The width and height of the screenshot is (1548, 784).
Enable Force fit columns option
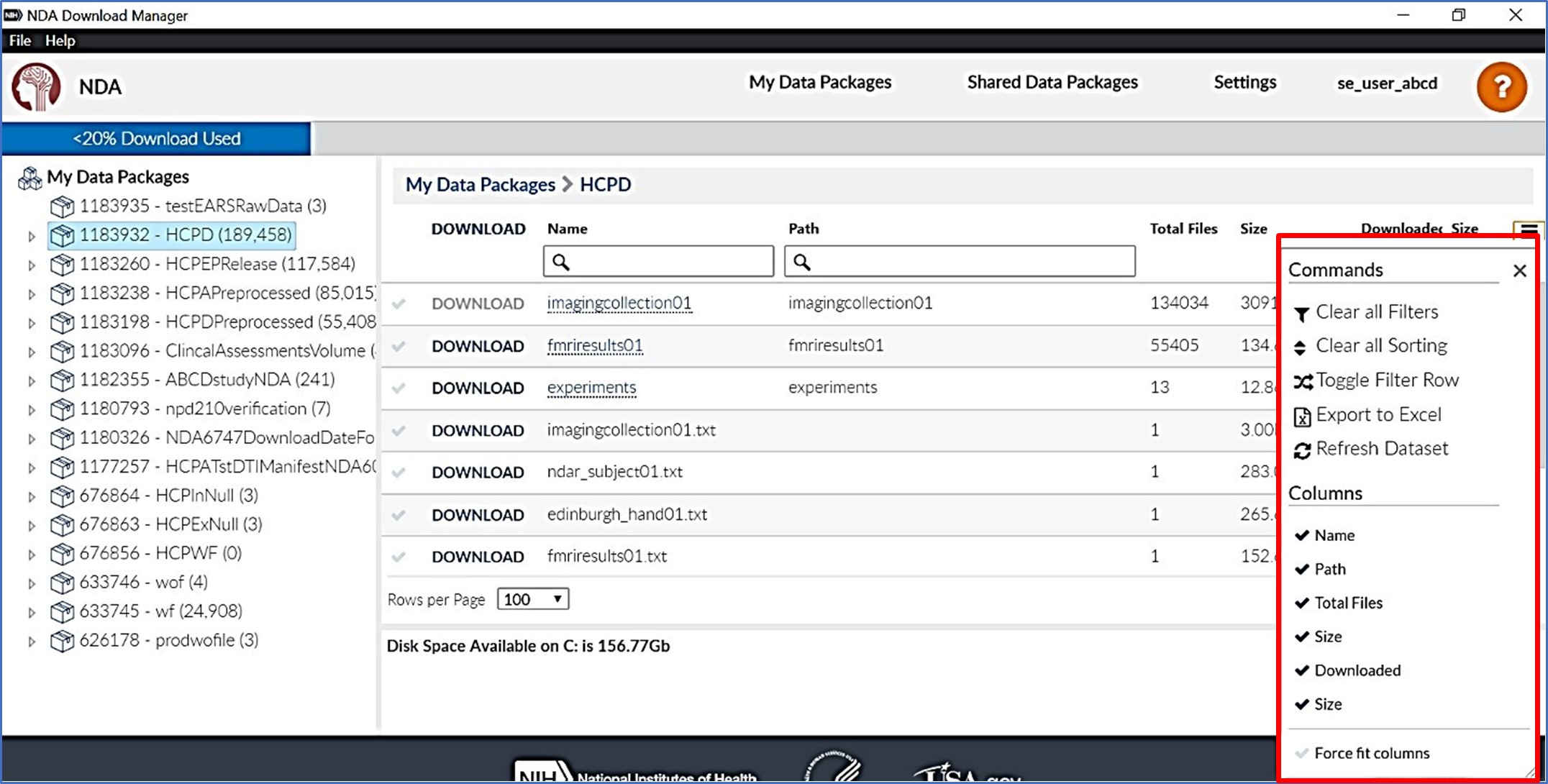[x=1362, y=753]
